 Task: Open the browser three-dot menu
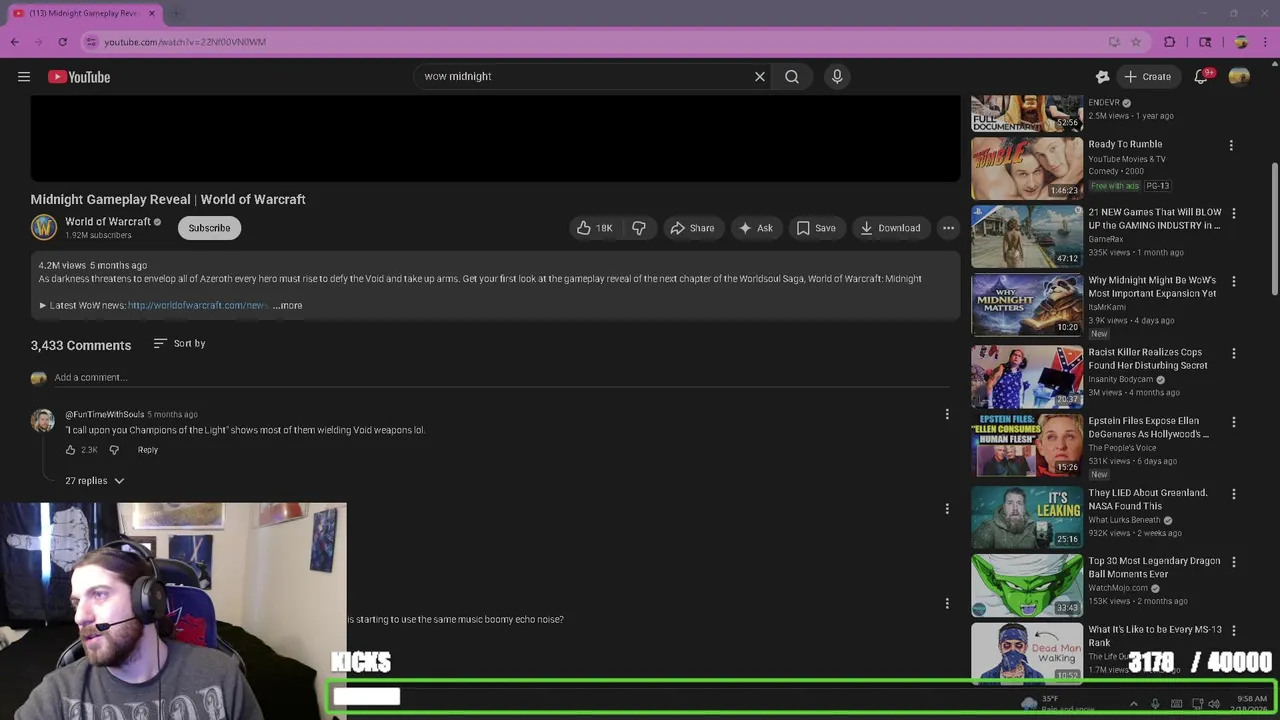[1266, 42]
